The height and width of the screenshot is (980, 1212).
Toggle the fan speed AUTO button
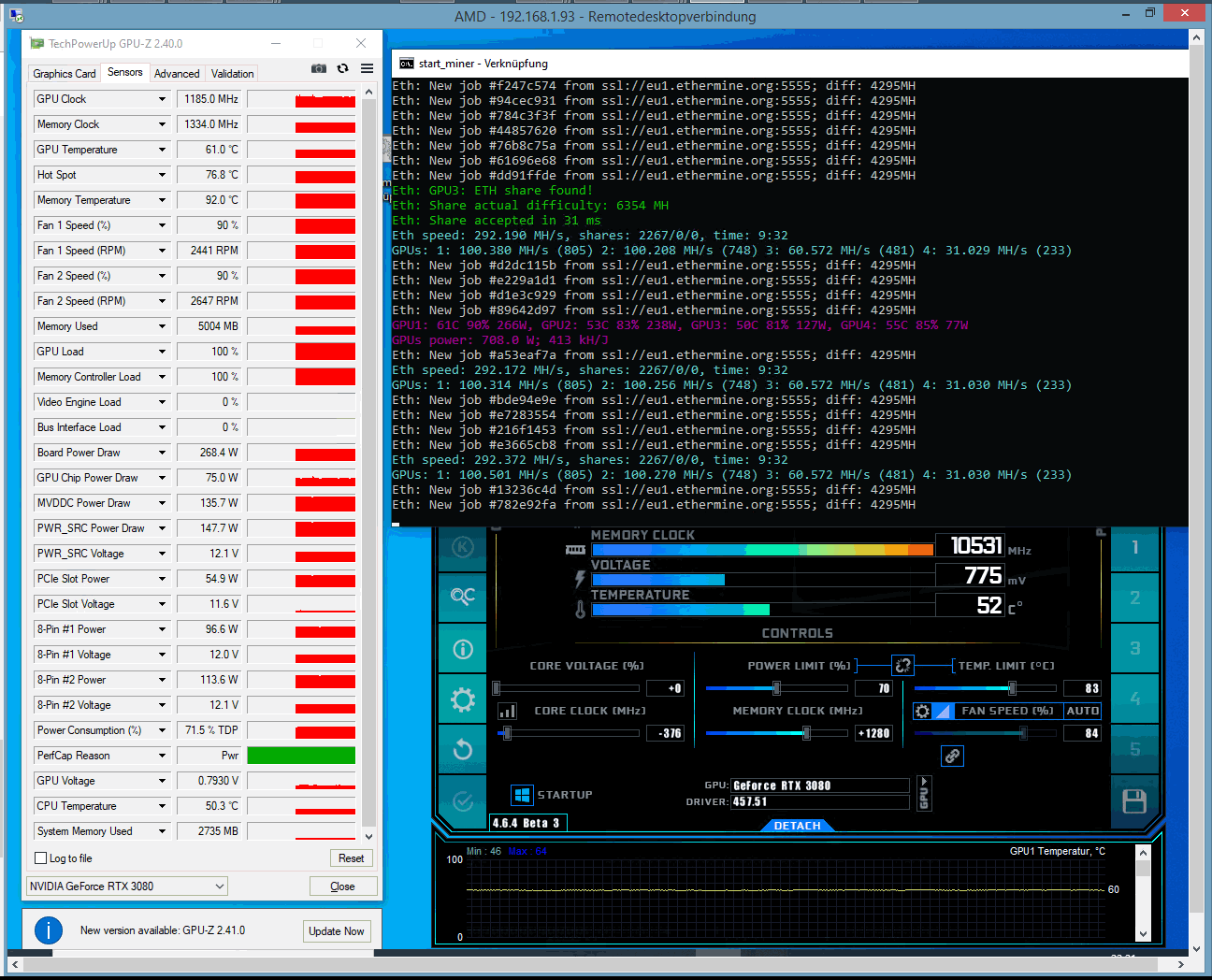click(x=1082, y=711)
